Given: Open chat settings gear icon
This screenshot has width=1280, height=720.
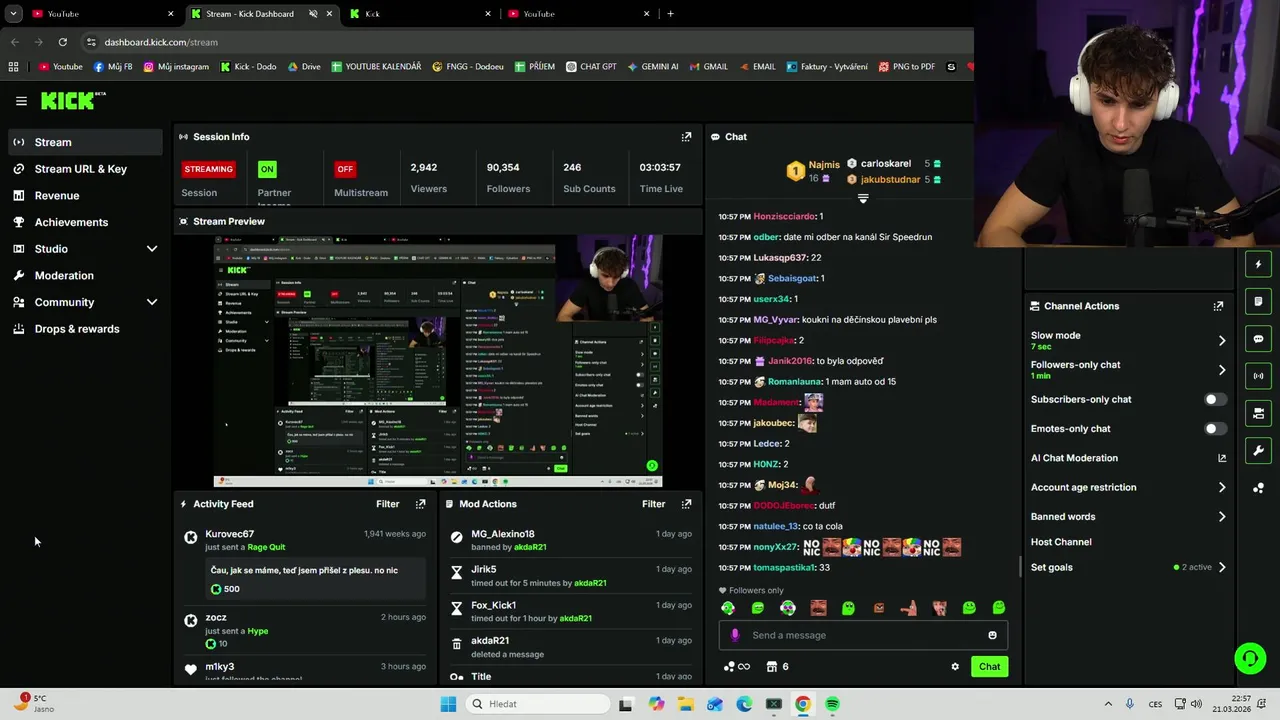Looking at the screenshot, I should point(955,667).
